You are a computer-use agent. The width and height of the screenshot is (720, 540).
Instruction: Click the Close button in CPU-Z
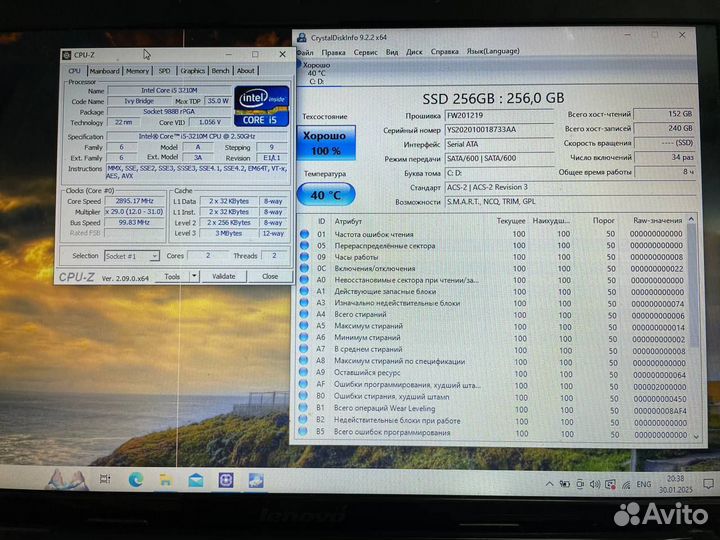(270, 276)
